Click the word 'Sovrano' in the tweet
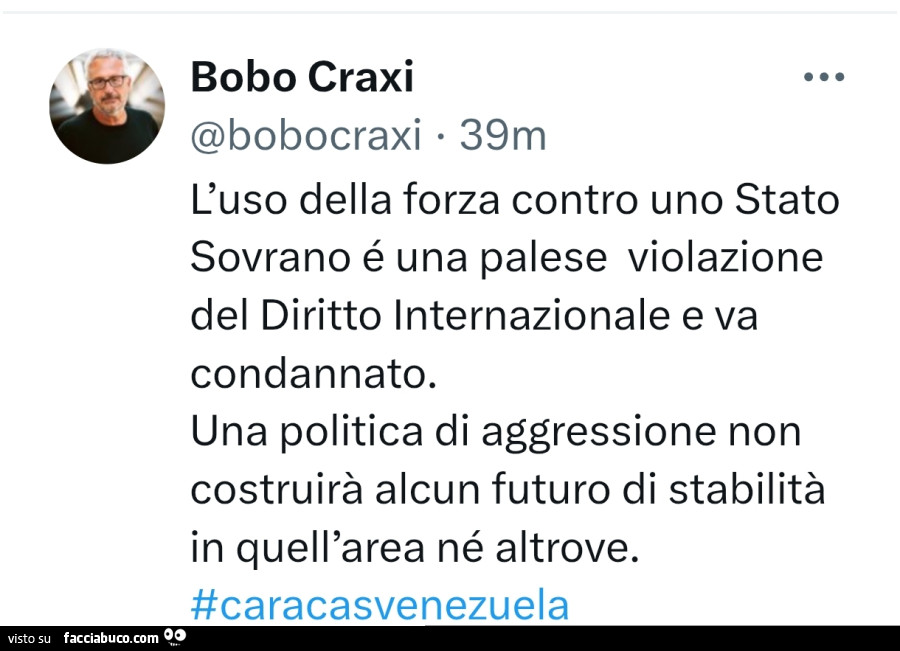900x651 pixels. pos(270,258)
